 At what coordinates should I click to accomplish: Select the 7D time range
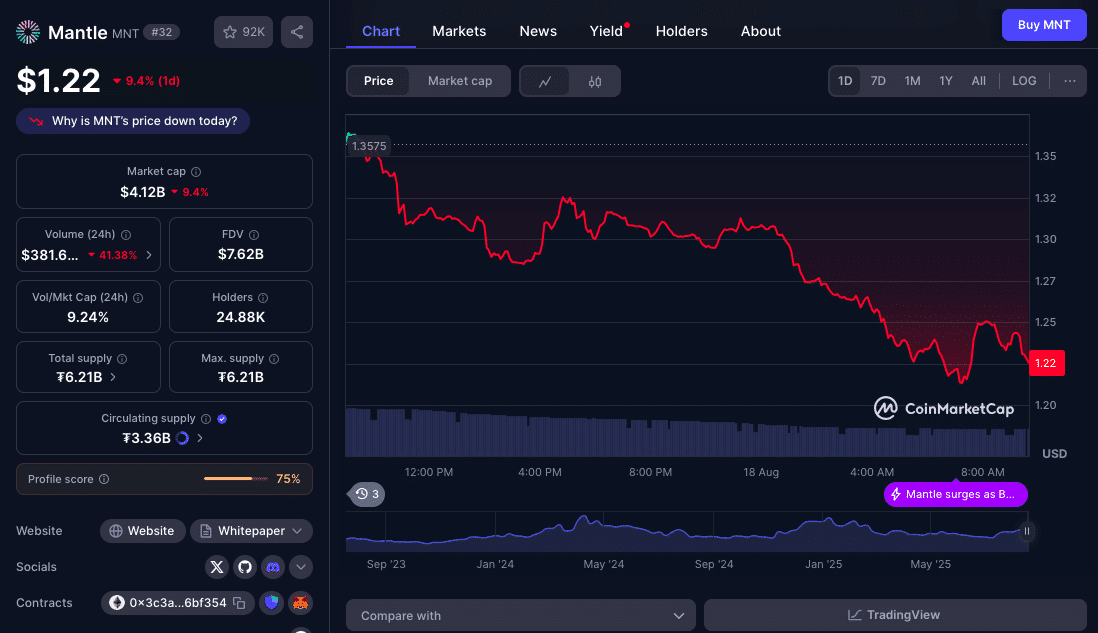point(878,81)
